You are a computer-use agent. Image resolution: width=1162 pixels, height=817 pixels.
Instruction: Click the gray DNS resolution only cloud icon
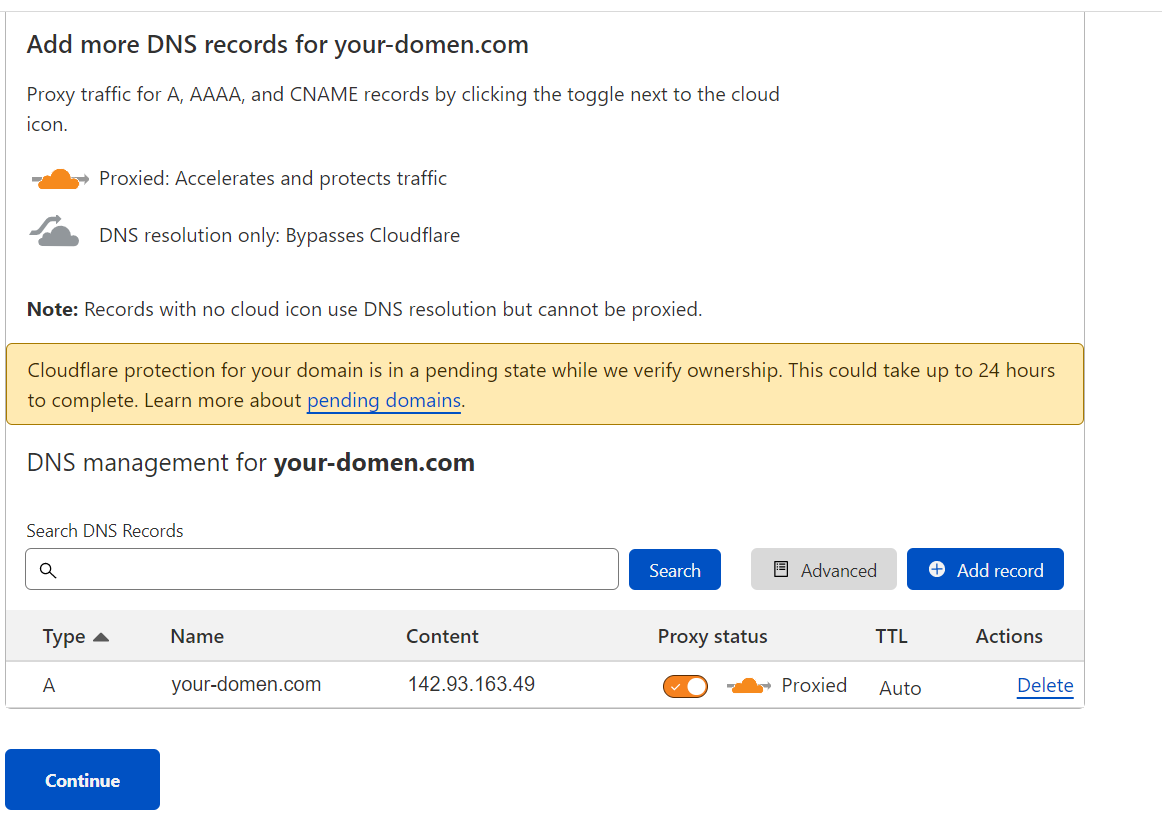click(x=55, y=233)
